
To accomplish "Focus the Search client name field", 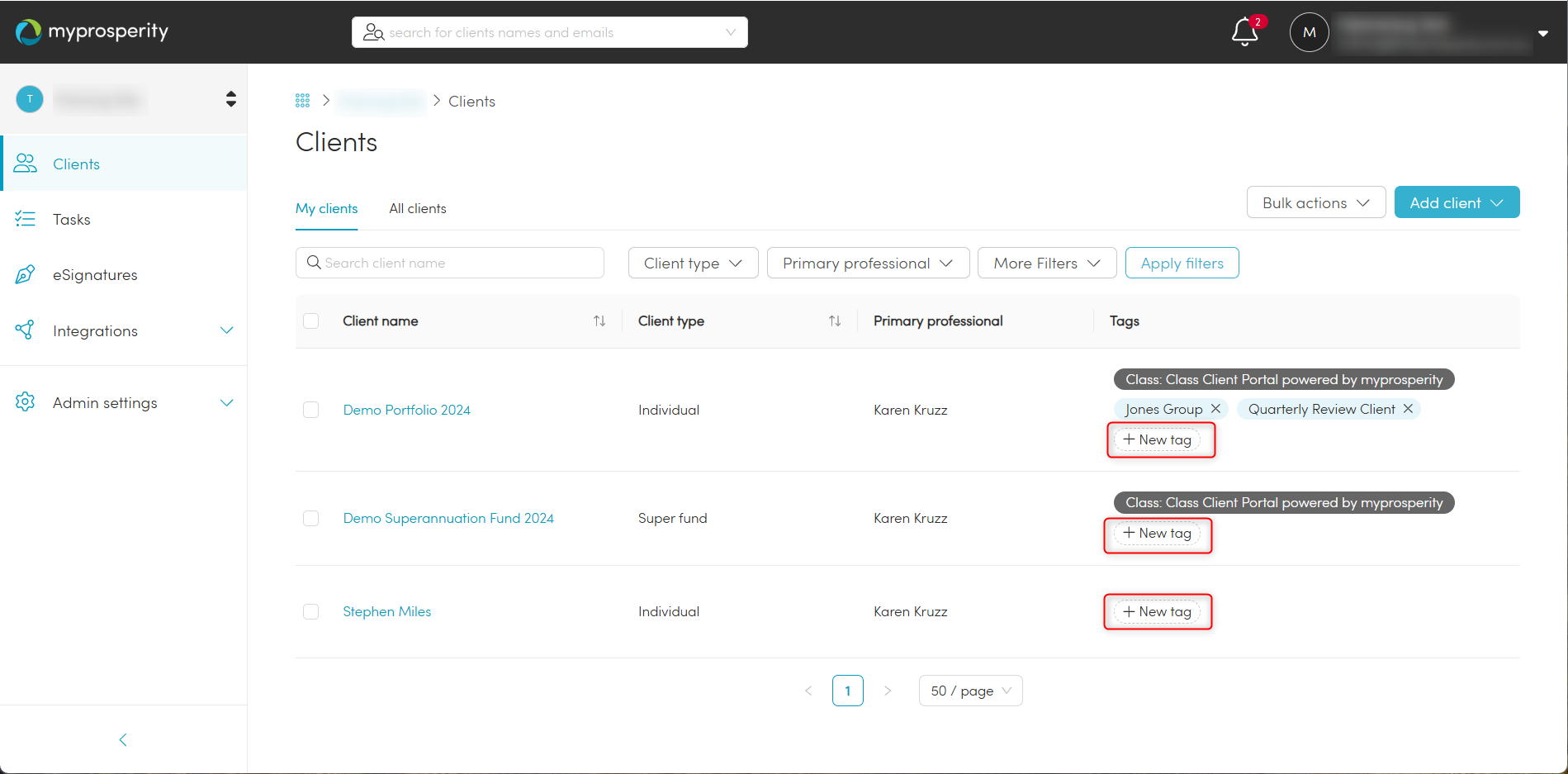I will 450,263.
